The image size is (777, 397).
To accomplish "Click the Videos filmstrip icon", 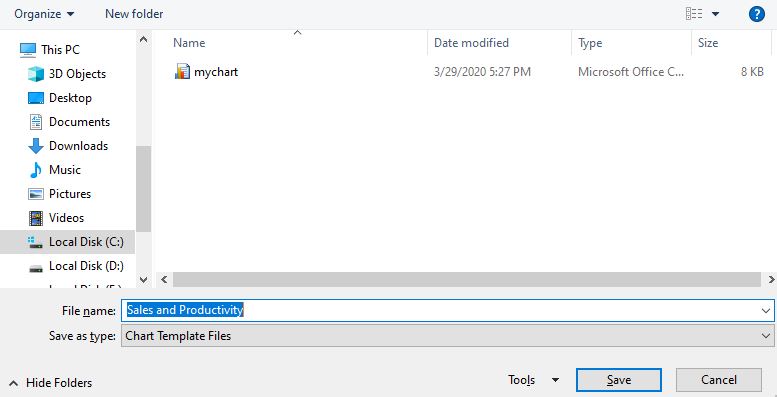I will coord(36,218).
